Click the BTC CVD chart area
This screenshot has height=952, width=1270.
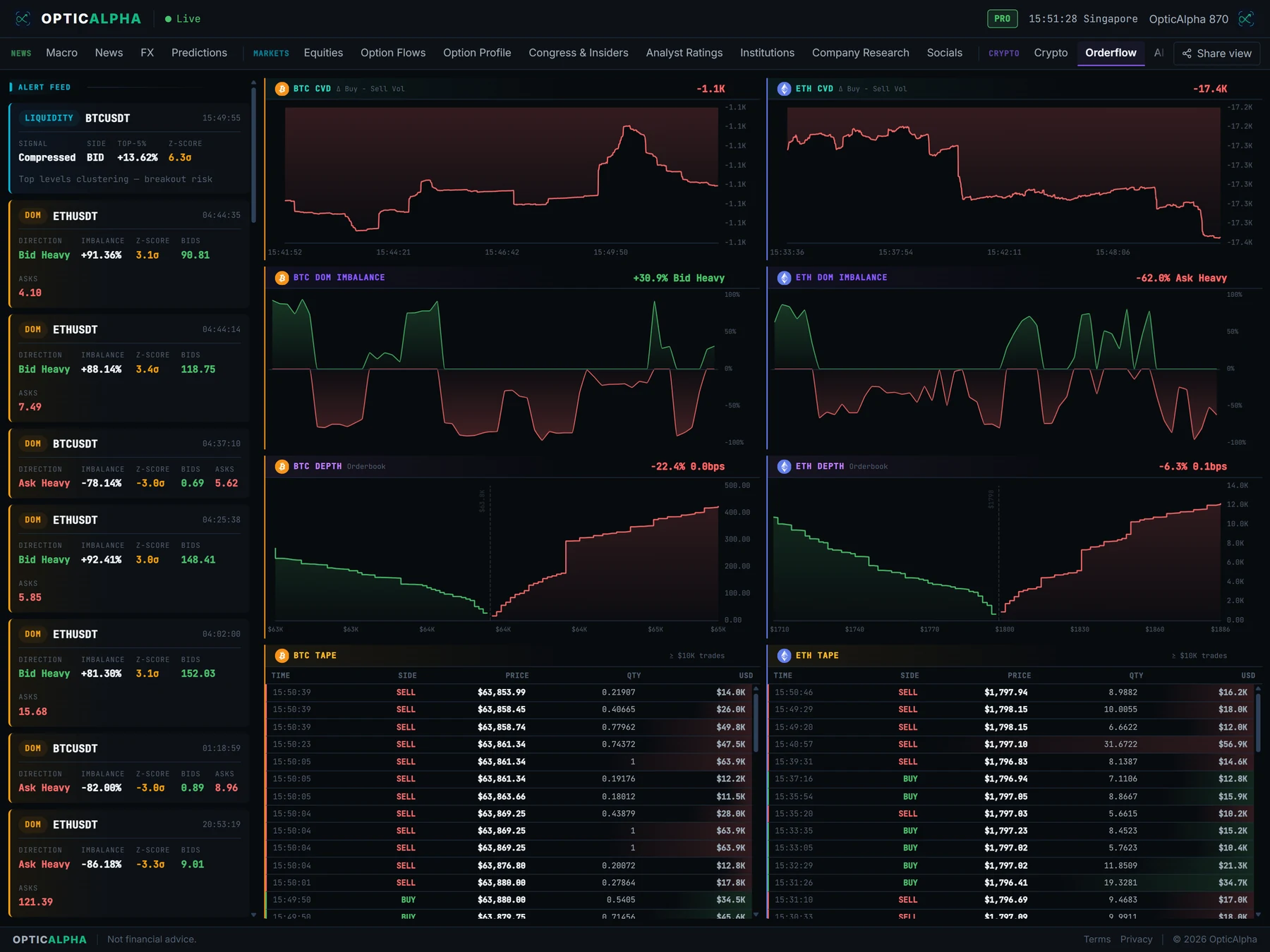click(501, 175)
